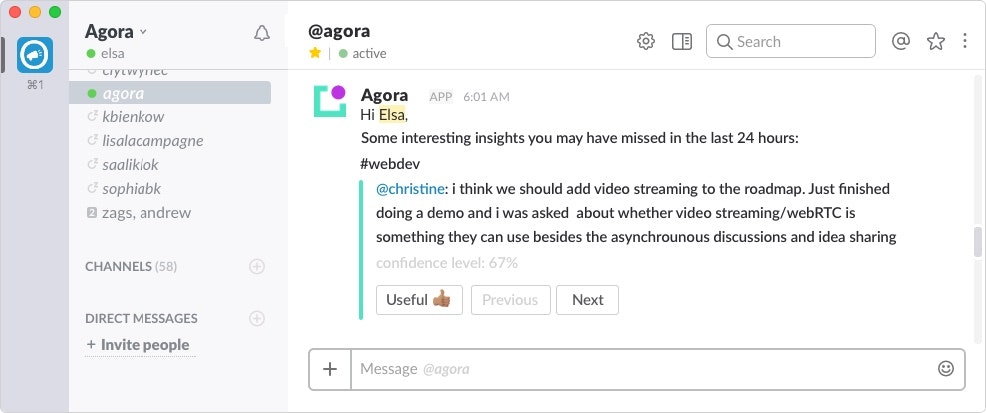Show starred items in header

(x=936, y=41)
